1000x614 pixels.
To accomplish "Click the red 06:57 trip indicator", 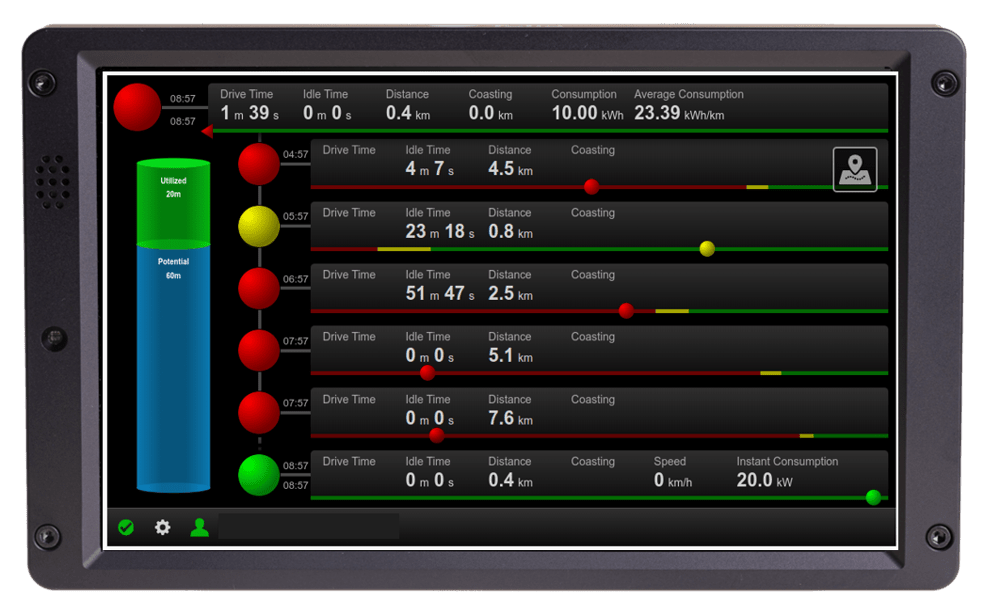I will 259,289.
